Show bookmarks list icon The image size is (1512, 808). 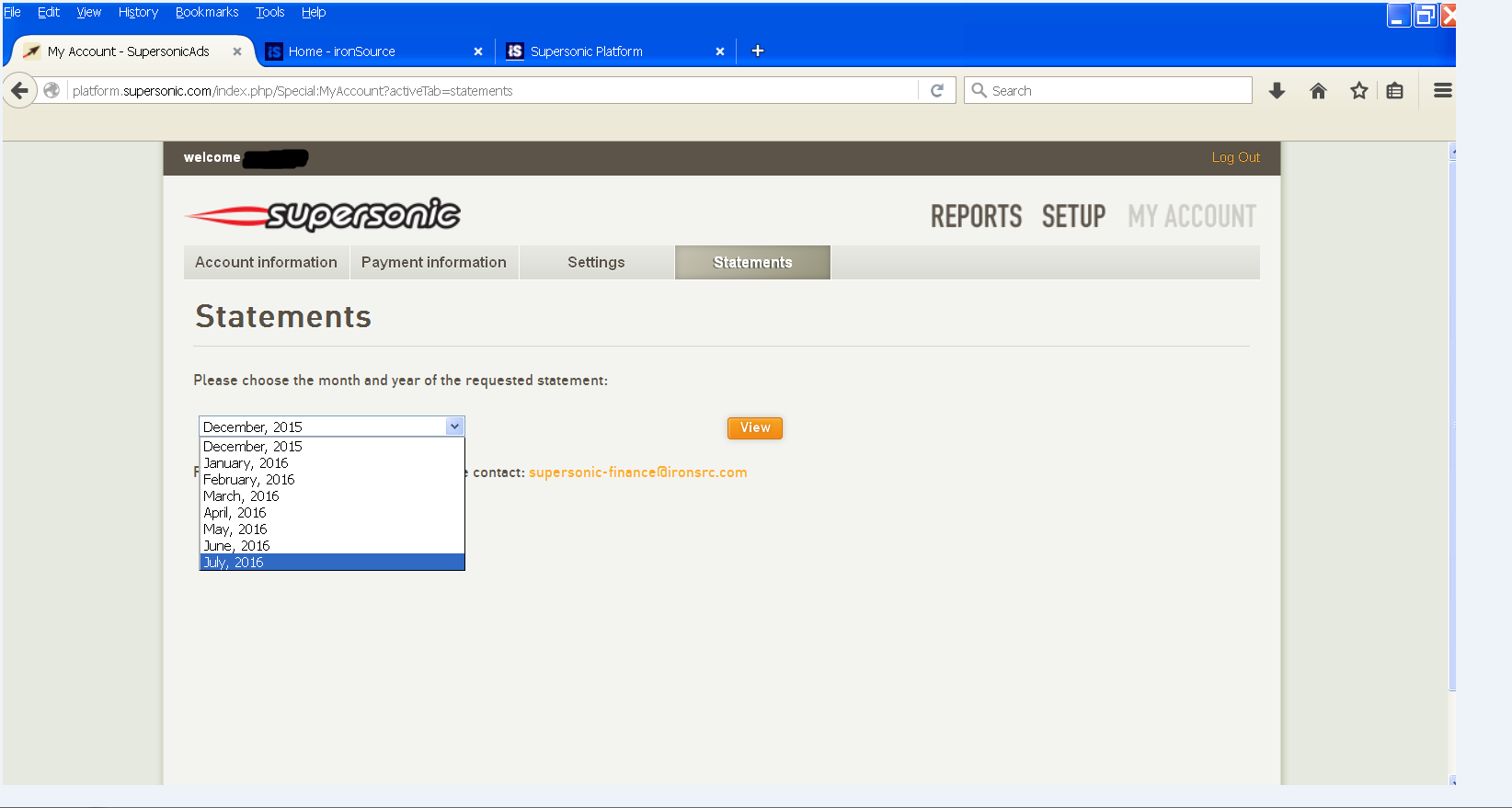point(1395,90)
